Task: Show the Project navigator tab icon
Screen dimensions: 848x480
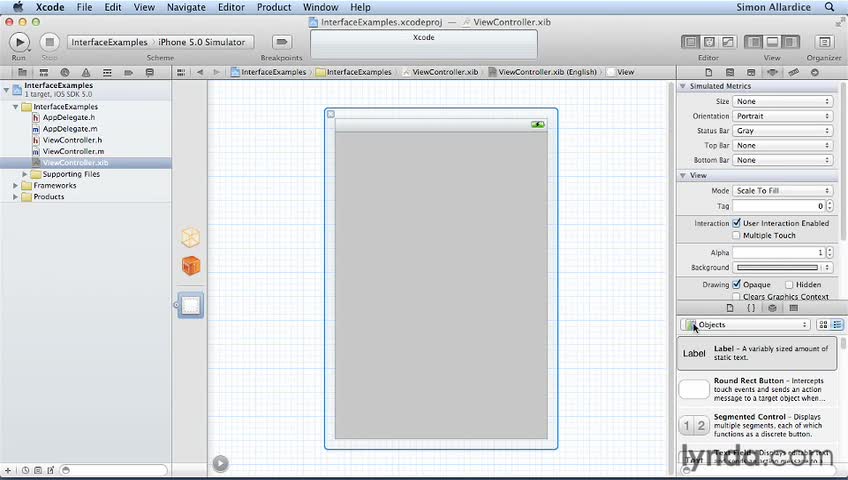Action: (x=22, y=72)
